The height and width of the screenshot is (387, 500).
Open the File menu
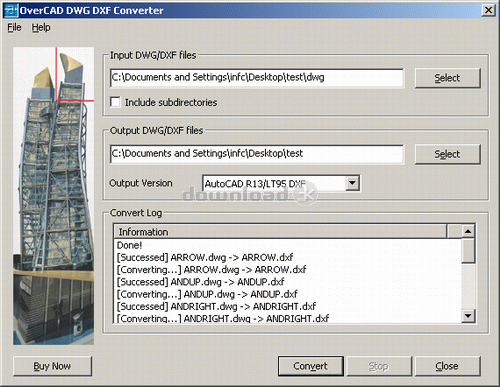(14, 27)
